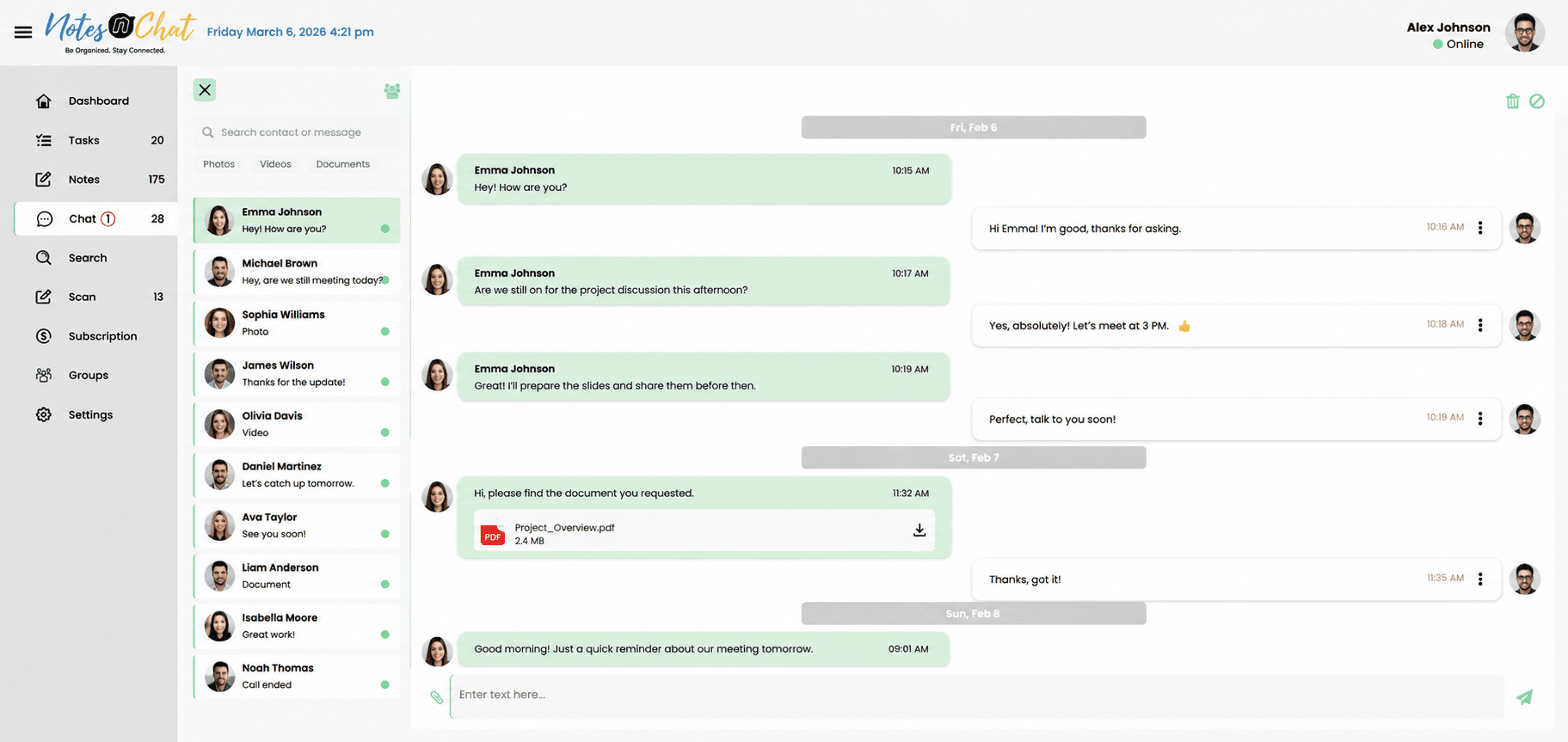
Task: Click the Settings gear icon
Action: tap(44, 414)
